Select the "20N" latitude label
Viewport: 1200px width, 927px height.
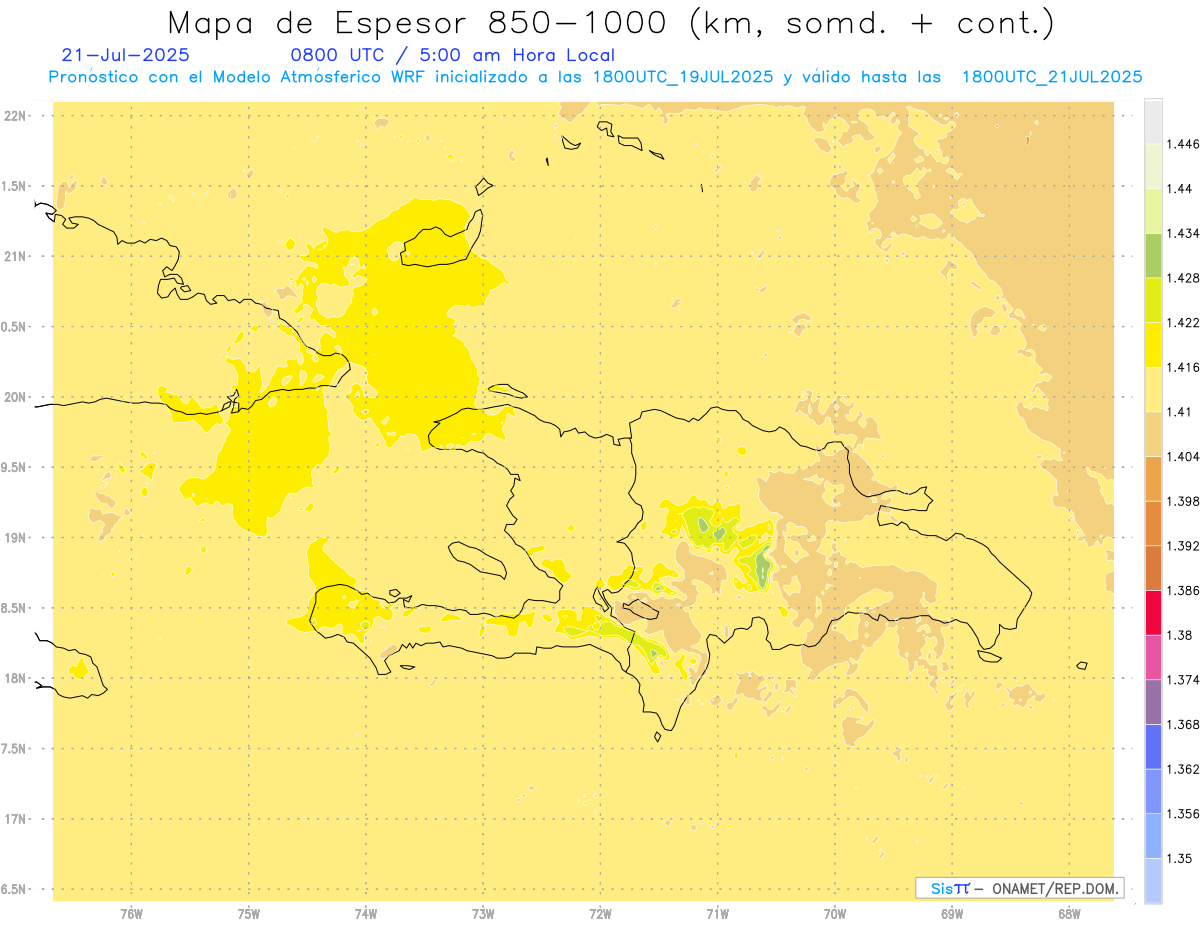point(15,397)
